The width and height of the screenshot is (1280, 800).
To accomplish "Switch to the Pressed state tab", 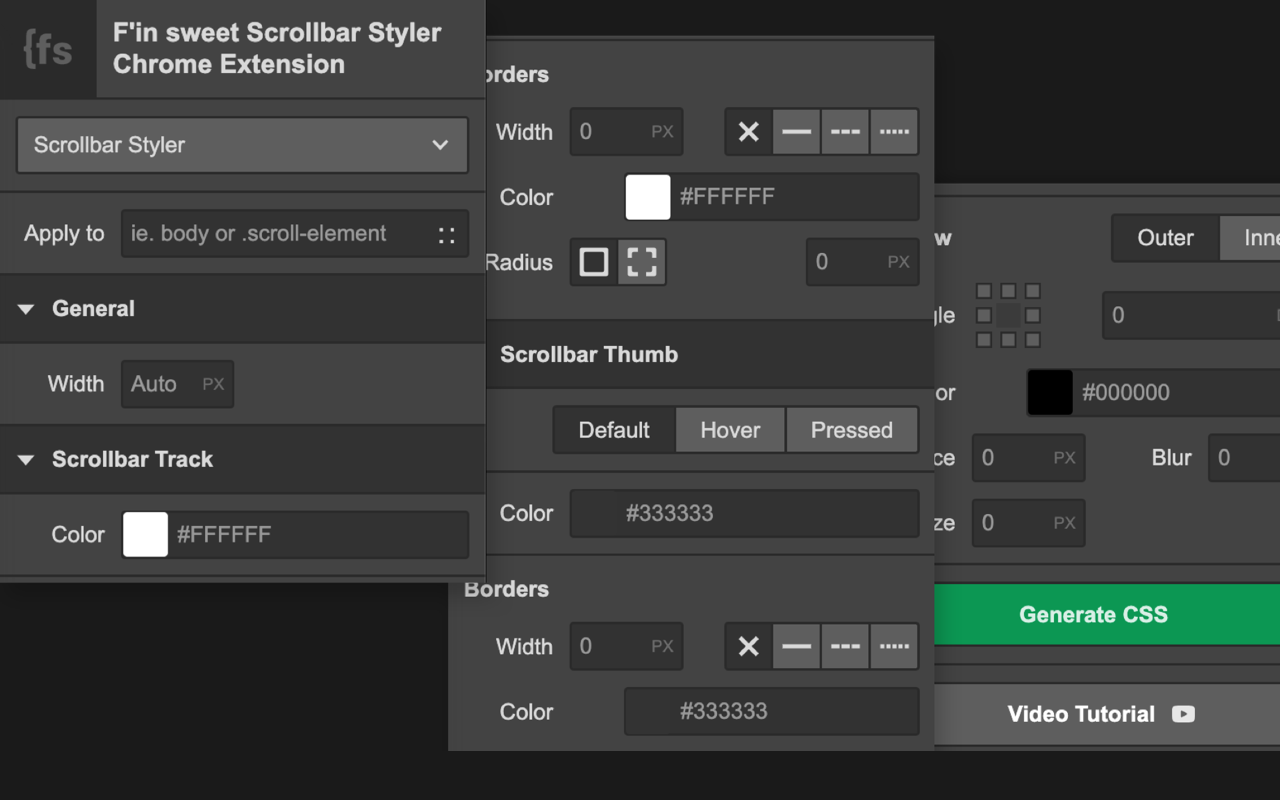I will 852,431.
